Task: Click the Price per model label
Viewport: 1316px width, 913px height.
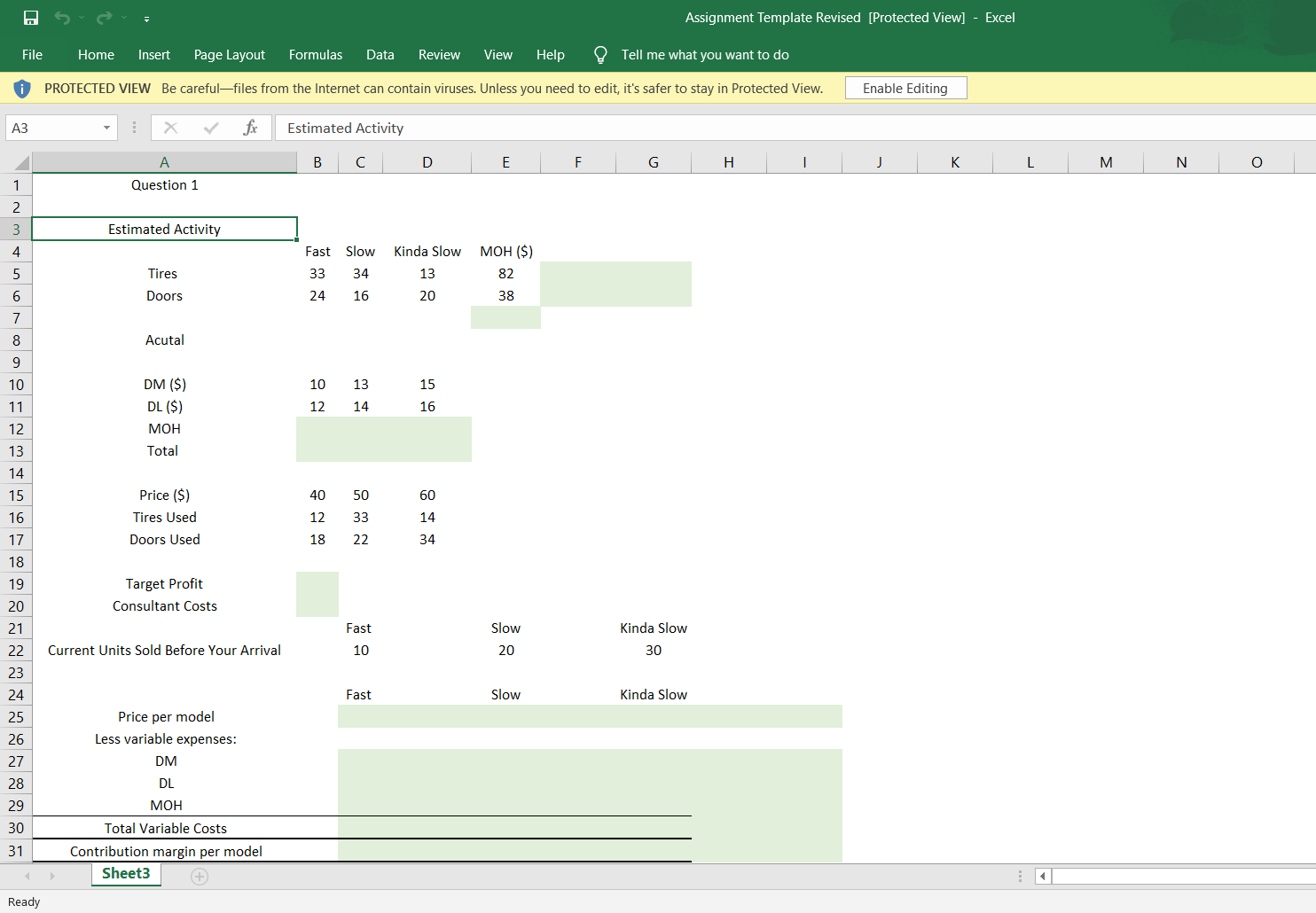Action: 165,717
